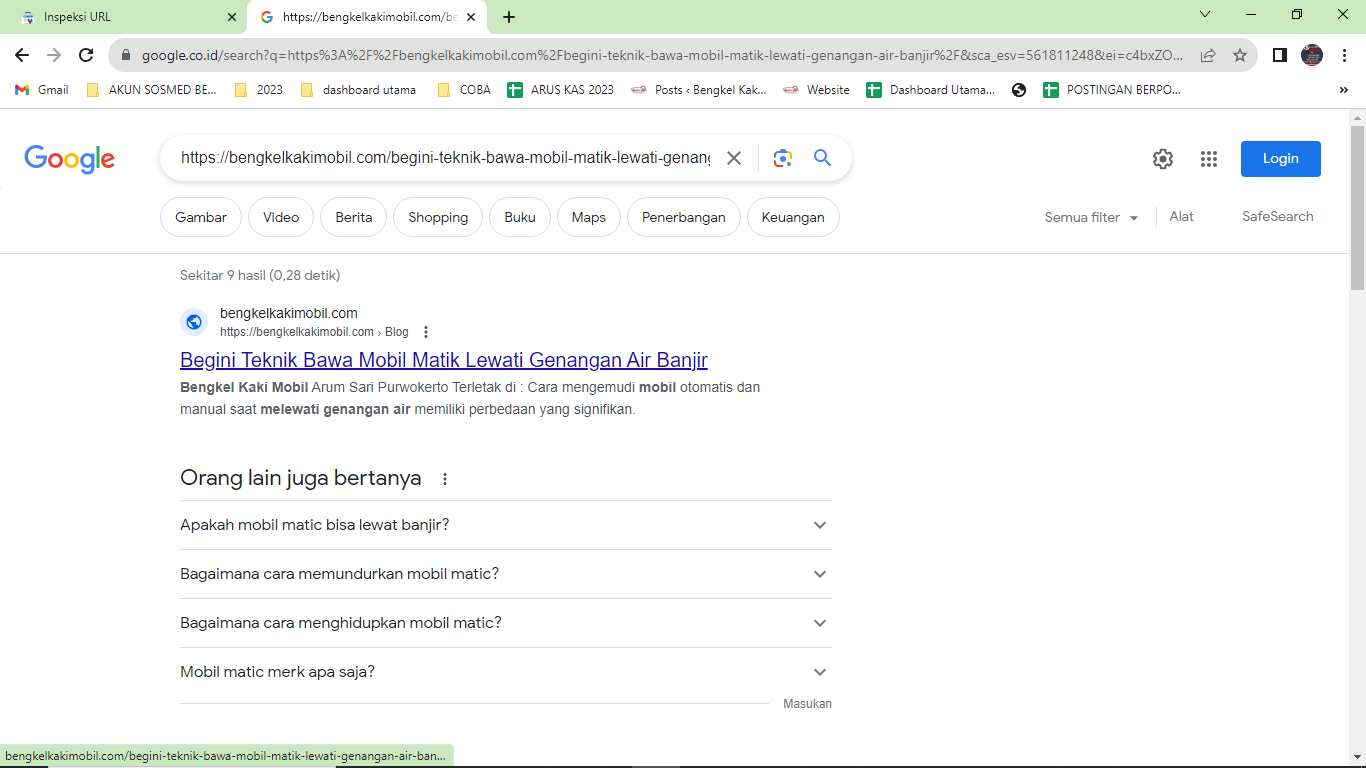Open 'Begini Teknik Bawa Mobil Matik' result
1366x768 pixels.
(x=444, y=360)
